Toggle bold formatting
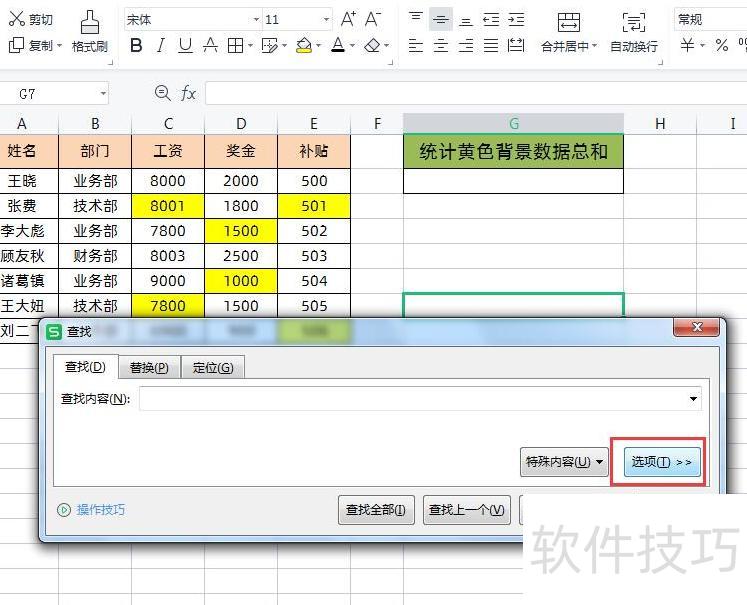 click(136, 46)
